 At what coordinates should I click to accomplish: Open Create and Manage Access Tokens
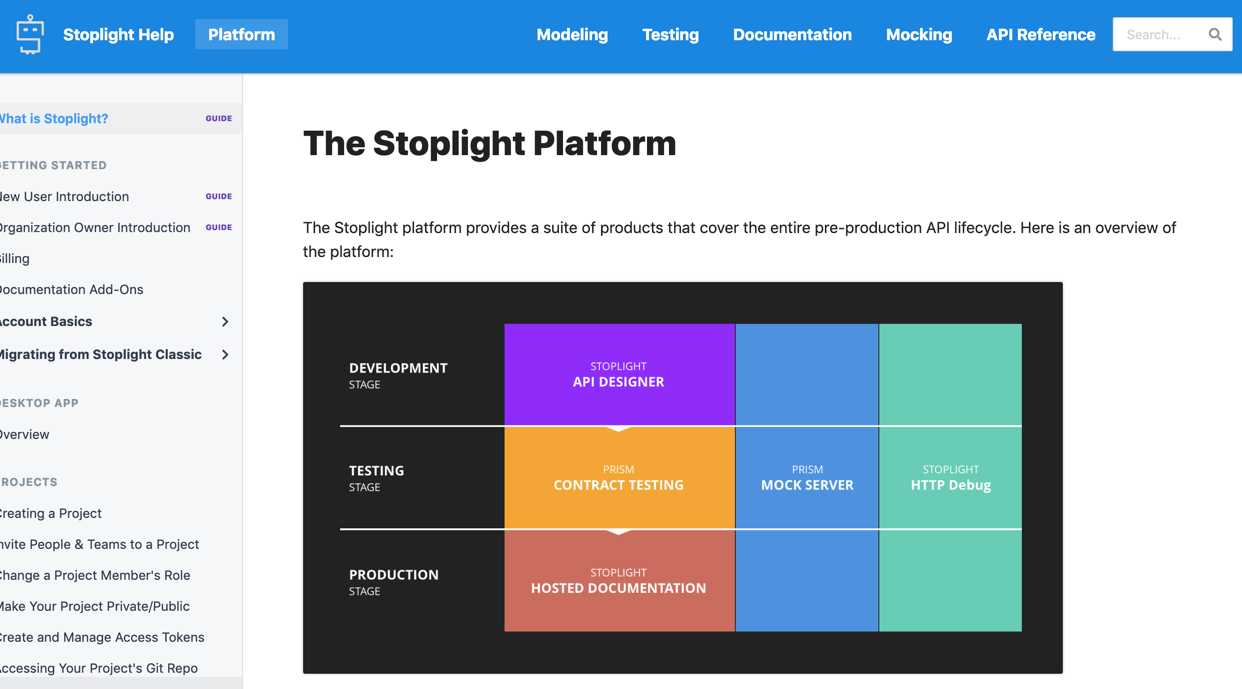pos(102,637)
